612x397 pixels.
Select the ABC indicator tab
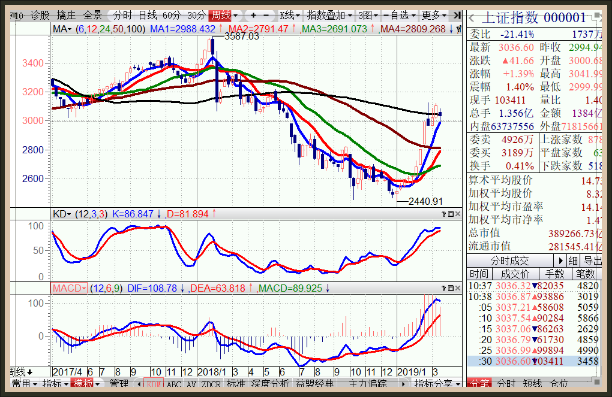pyautogui.click(x=174, y=384)
